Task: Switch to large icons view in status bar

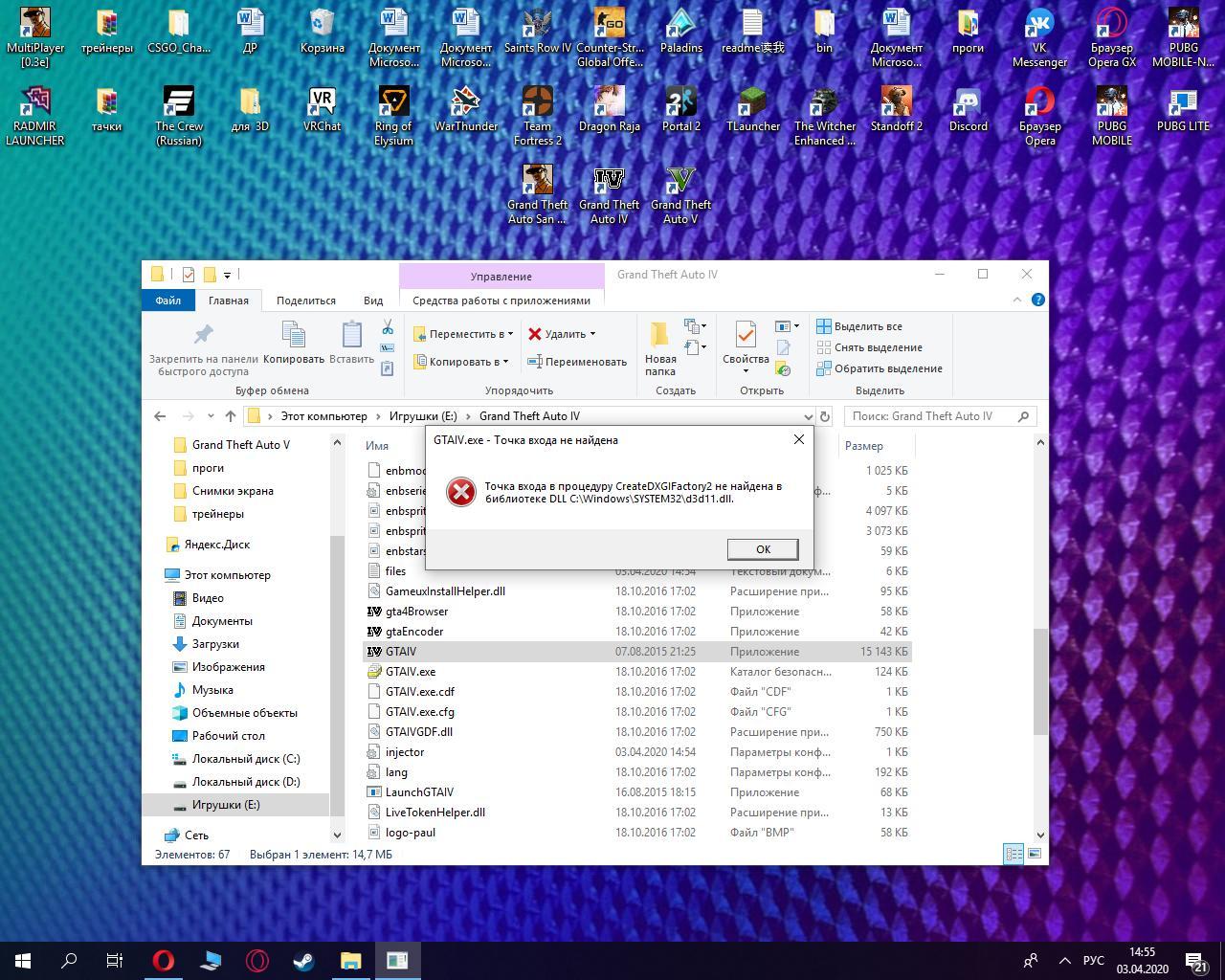Action: [x=1034, y=854]
